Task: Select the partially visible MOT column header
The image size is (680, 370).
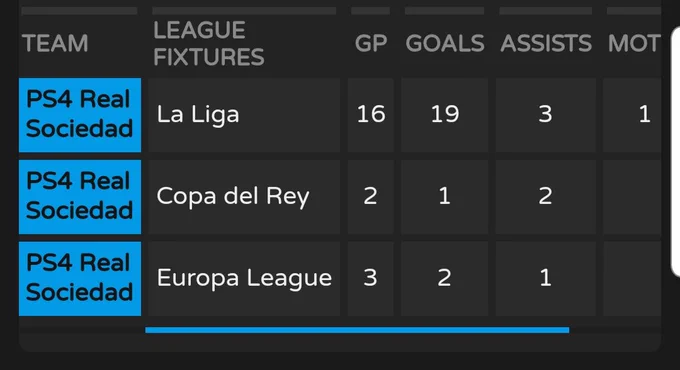Action: pos(634,43)
